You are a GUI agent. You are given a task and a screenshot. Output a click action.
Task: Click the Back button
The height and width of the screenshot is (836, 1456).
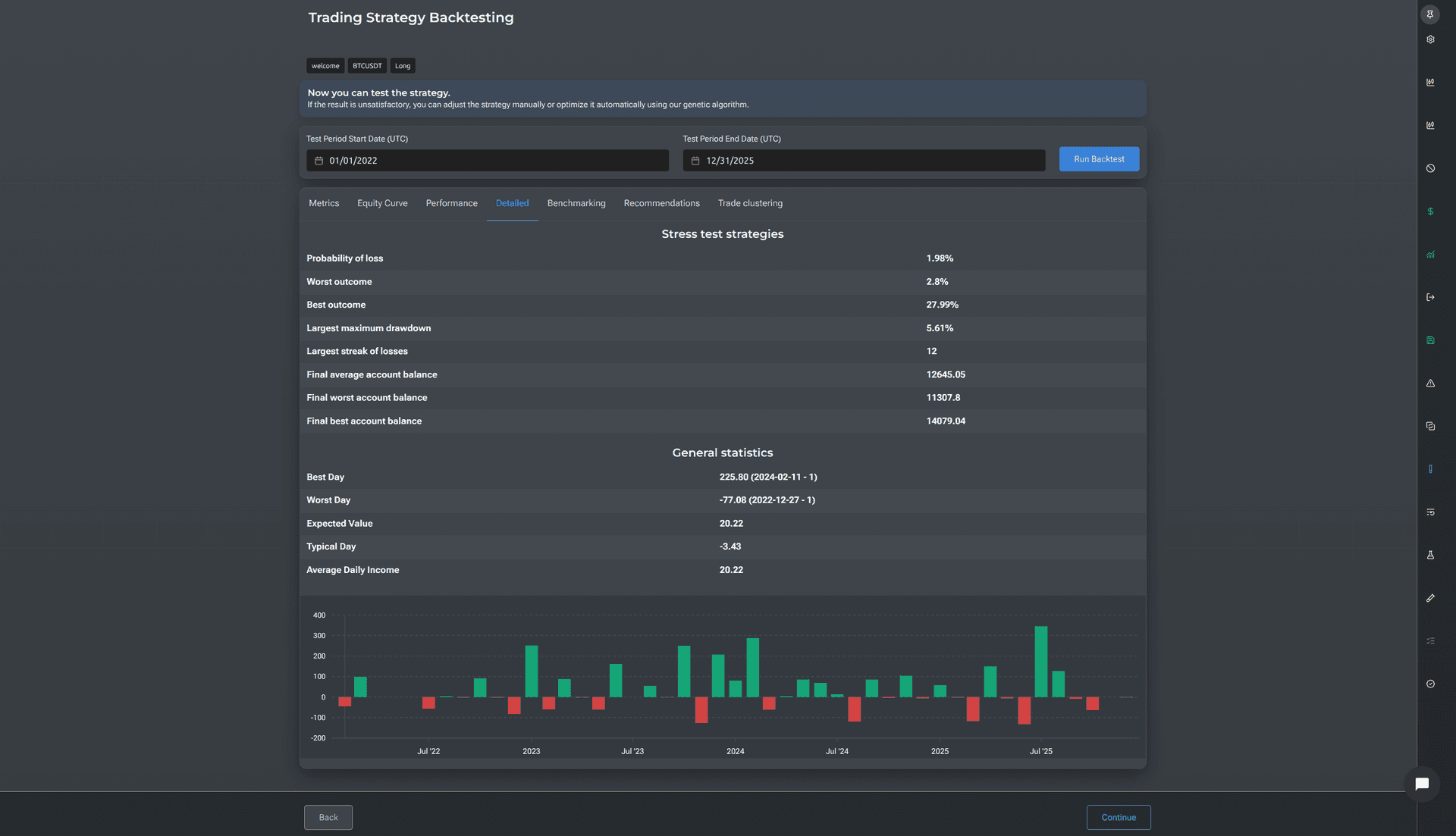pyautogui.click(x=328, y=817)
